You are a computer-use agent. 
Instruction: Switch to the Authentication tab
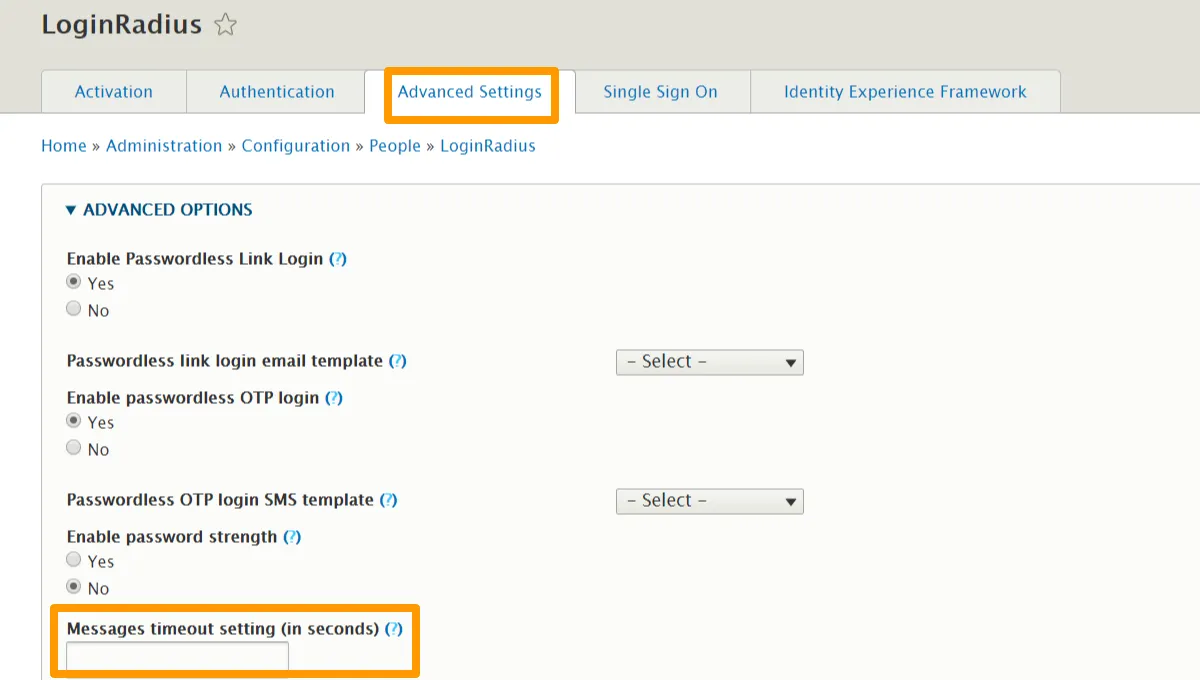click(x=277, y=92)
